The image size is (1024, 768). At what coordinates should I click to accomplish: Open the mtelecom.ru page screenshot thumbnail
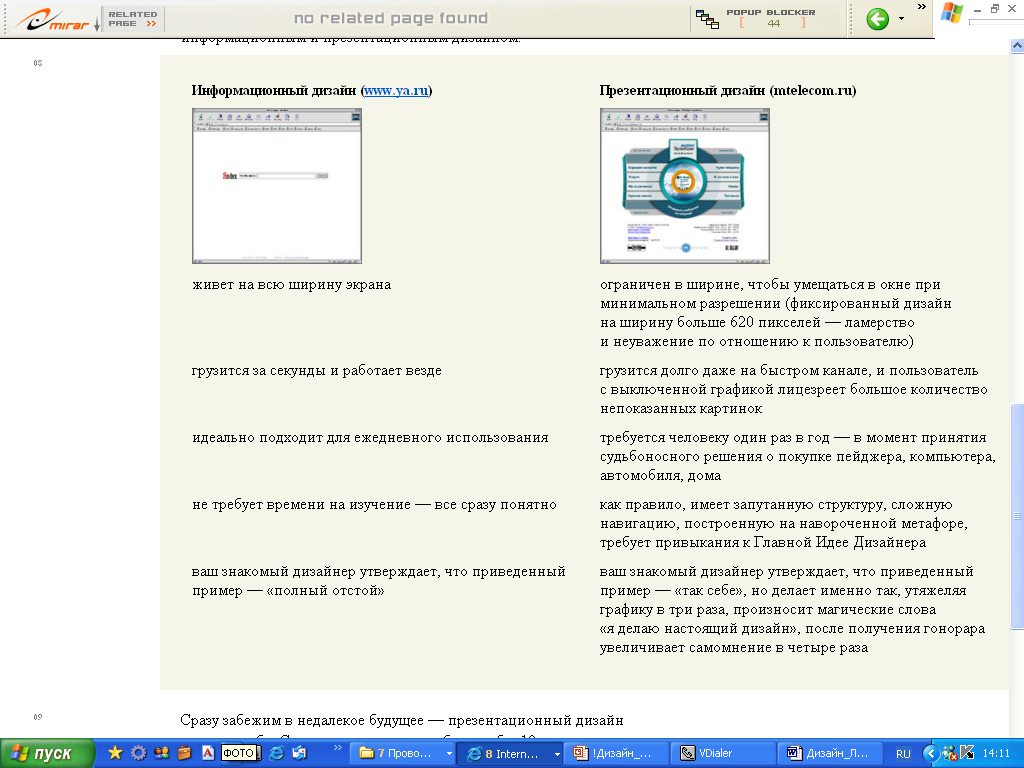684,186
